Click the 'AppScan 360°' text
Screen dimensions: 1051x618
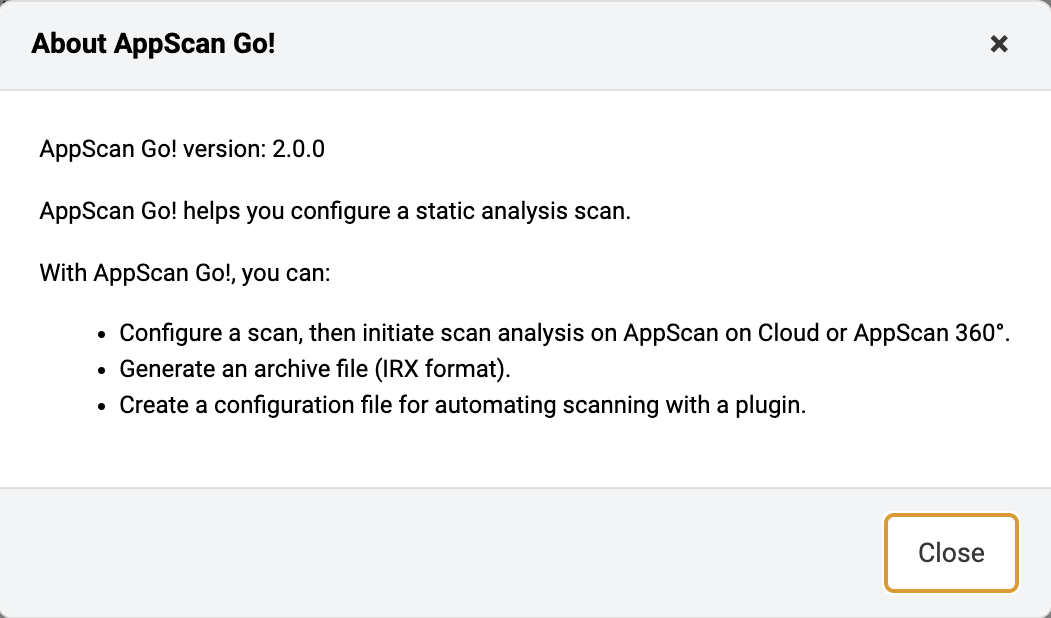[932, 333]
